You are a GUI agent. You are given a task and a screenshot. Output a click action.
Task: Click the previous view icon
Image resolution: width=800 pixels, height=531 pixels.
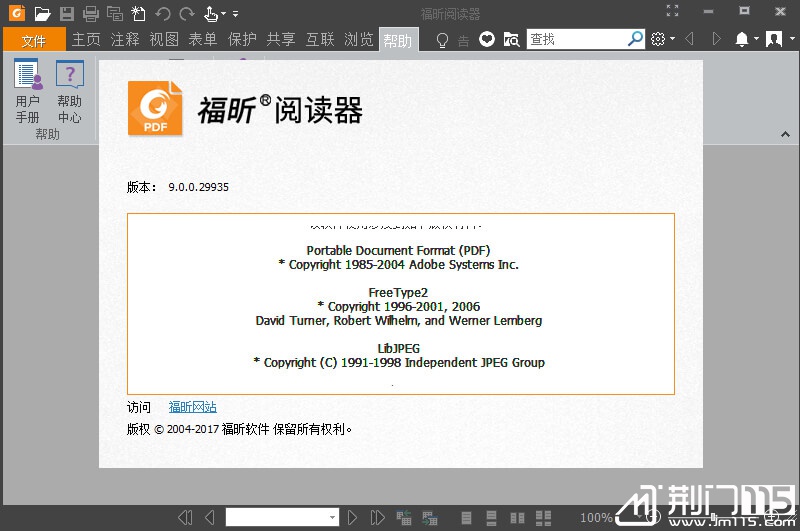pos(404,517)
